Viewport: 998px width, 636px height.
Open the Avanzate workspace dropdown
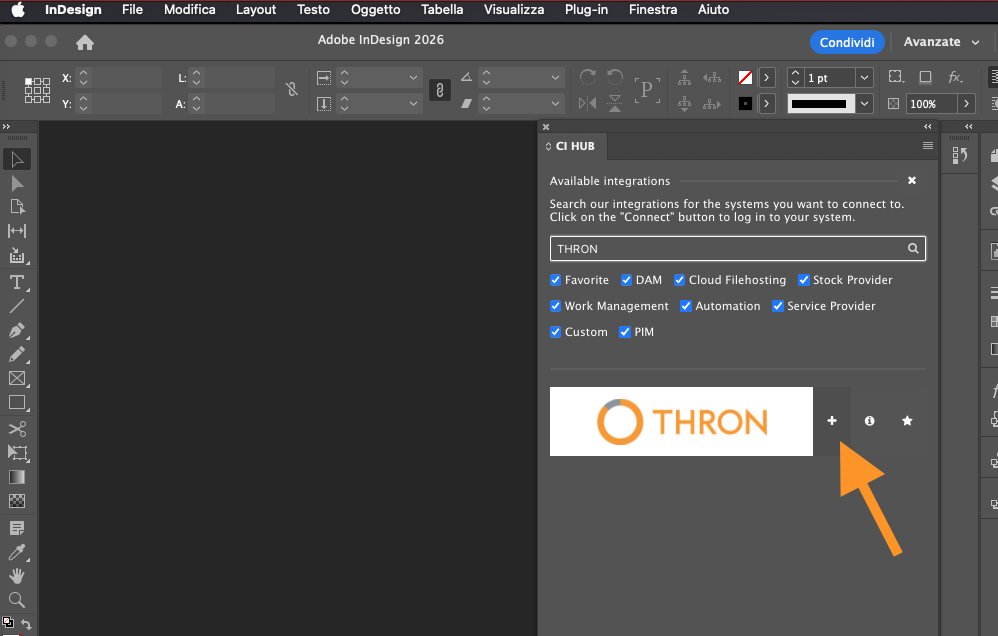point(941,42)
